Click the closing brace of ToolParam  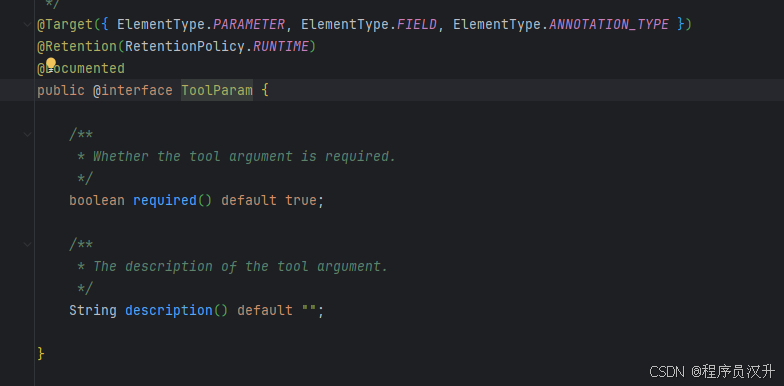41,354
